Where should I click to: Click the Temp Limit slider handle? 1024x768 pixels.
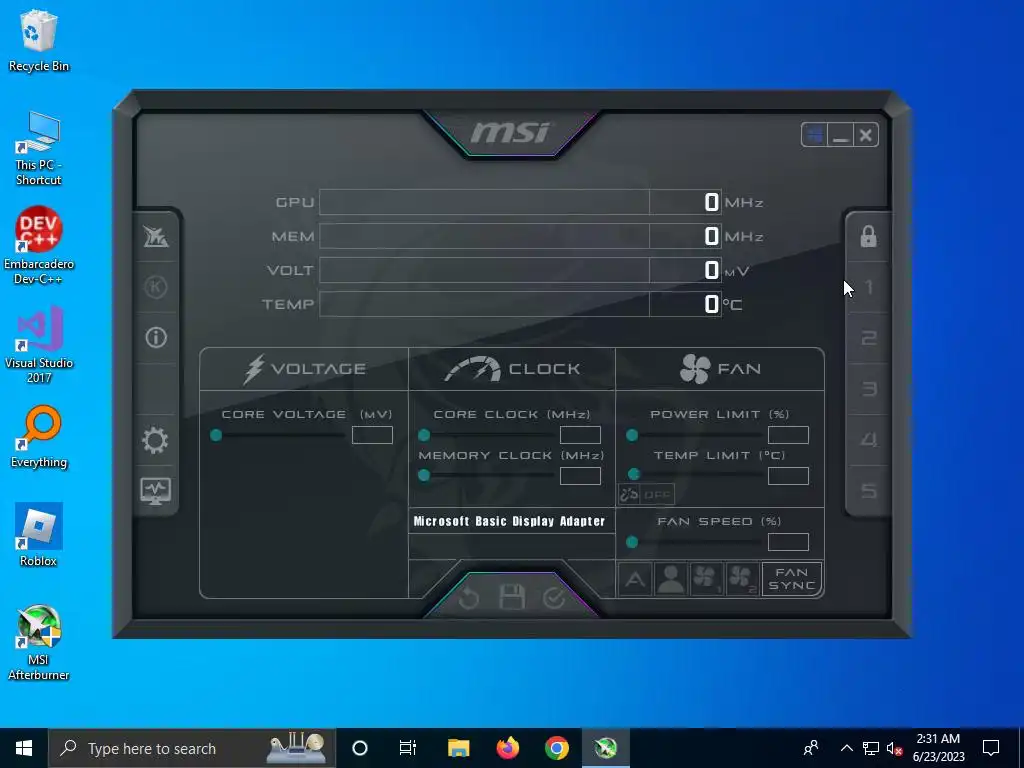point(633,474)
